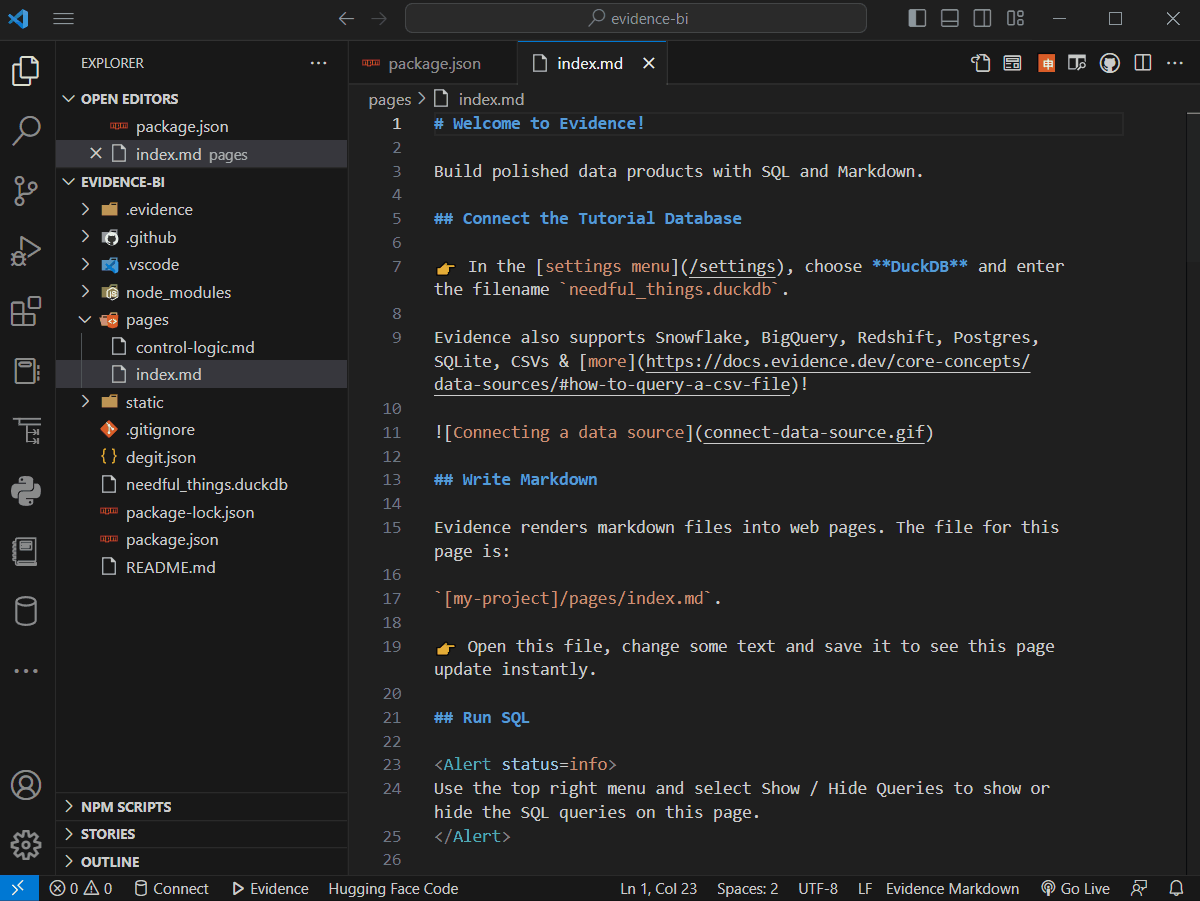Change language mode Evidence Markdown
This screenshot has width=1200, height=901.
coord(952,888)
